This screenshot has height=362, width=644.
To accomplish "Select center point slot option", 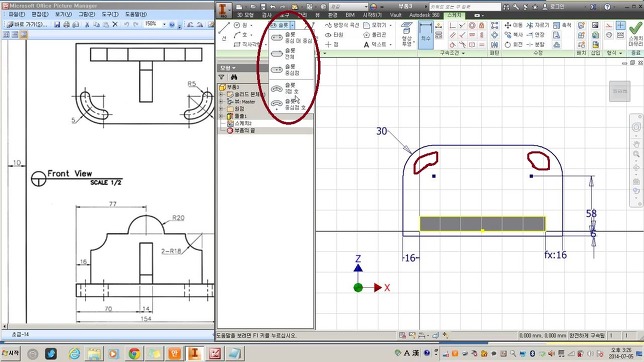I will click(x=292, y=69).
